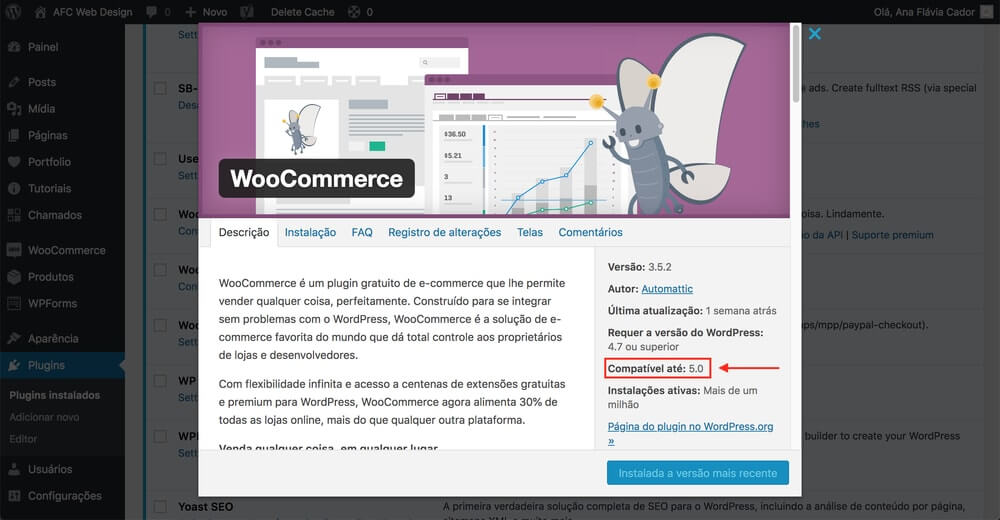Screen dimensions: 1000x520
Task: Click the Mídia media icon
Action: point(14,109)
